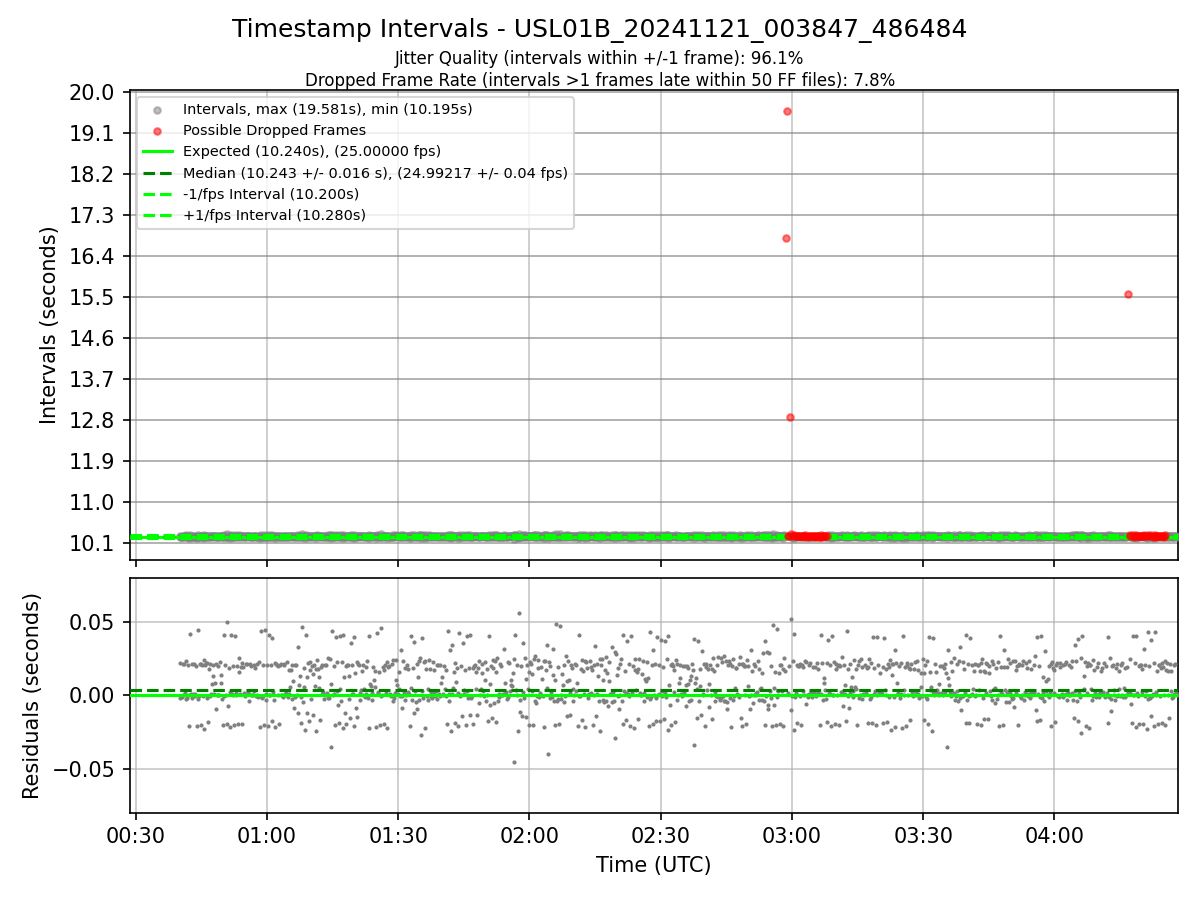The image size is (1200, 900).
Task: Click legend entry '+1/fps Interval (10.280s)'
Action: [x=273, y=215]
